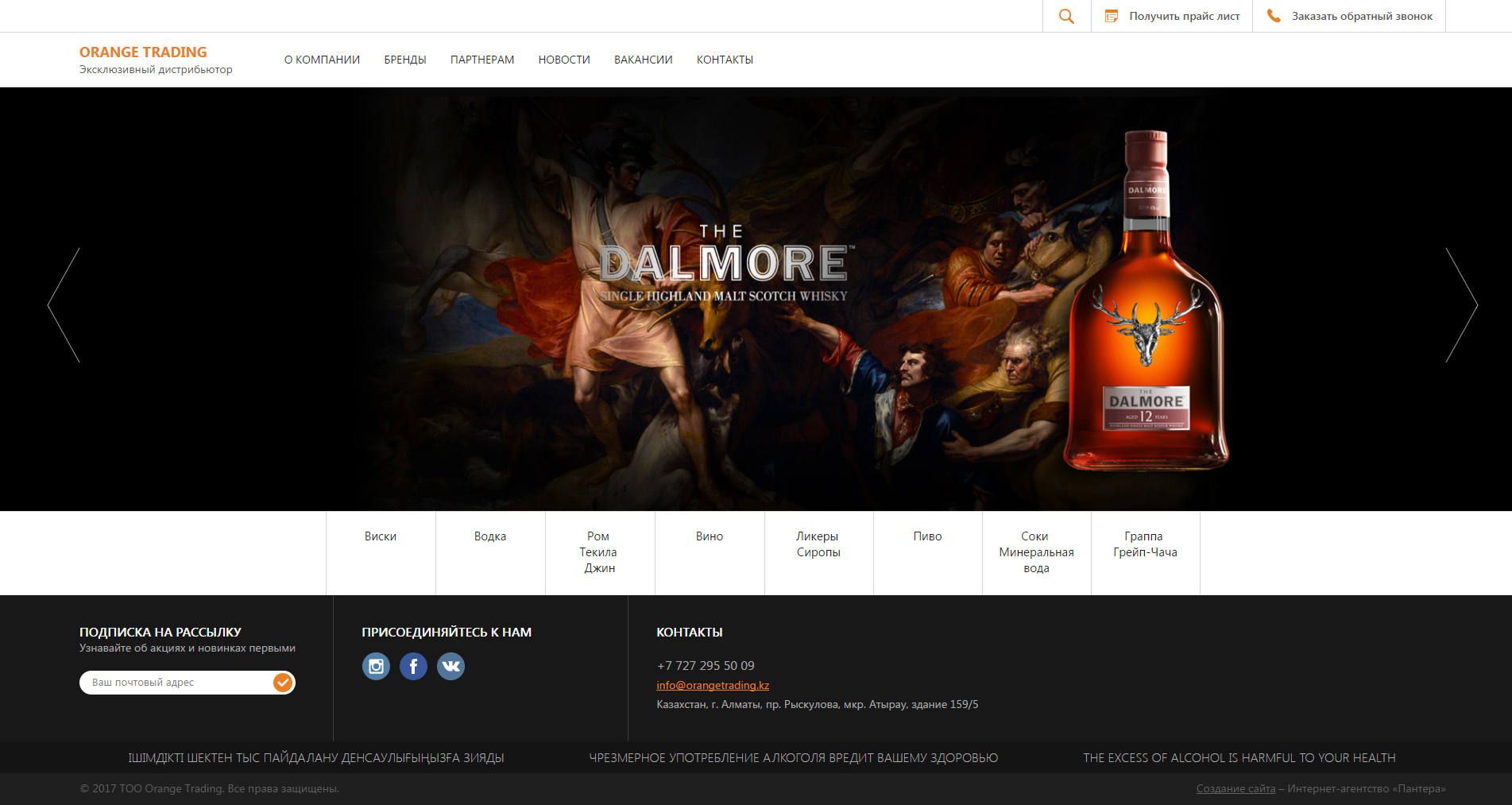1512x805 pixels.
Task: Select the Пиво category
Action: (927, 536)
